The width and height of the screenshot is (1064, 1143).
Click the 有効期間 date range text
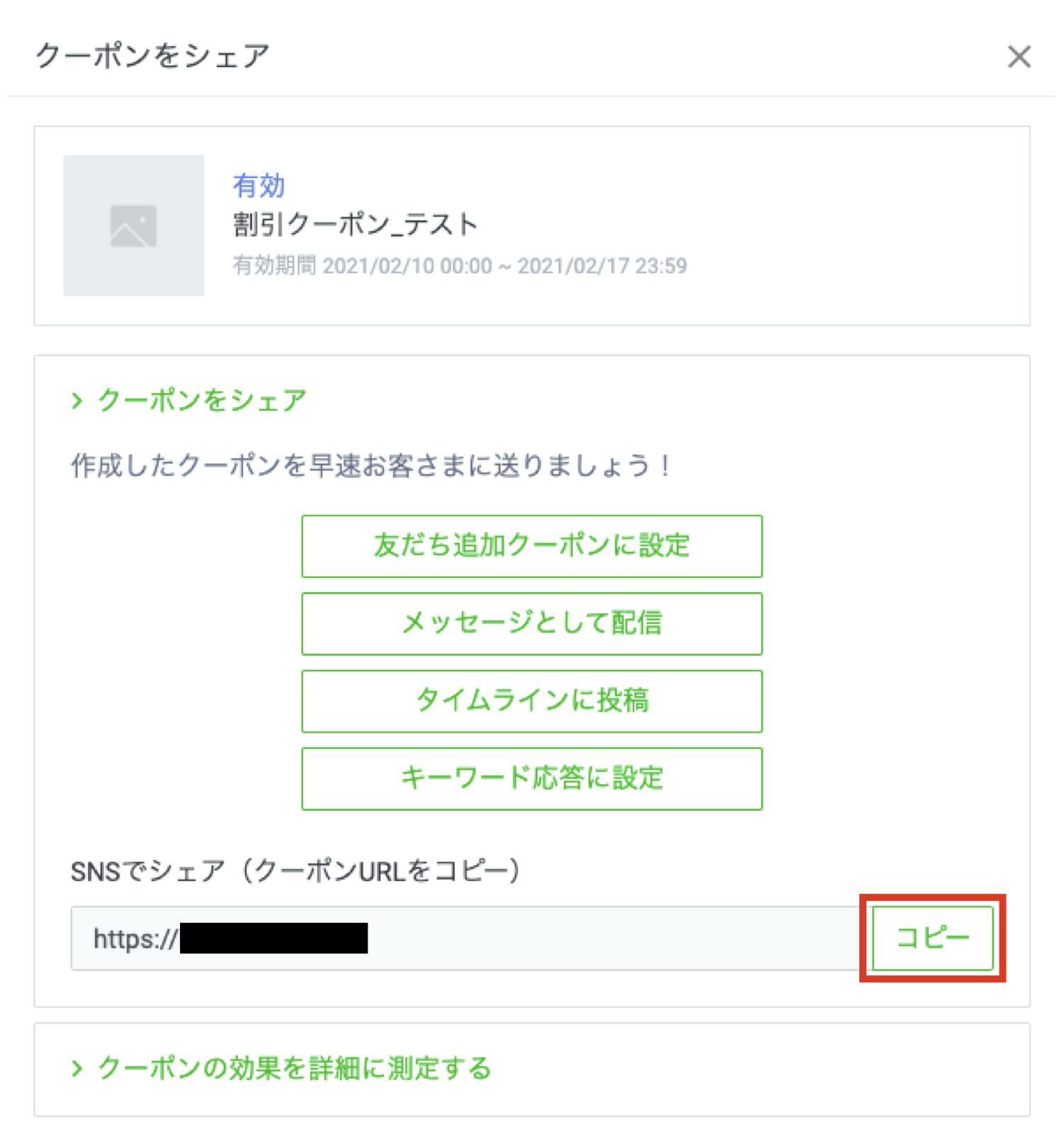pos(460,266)
